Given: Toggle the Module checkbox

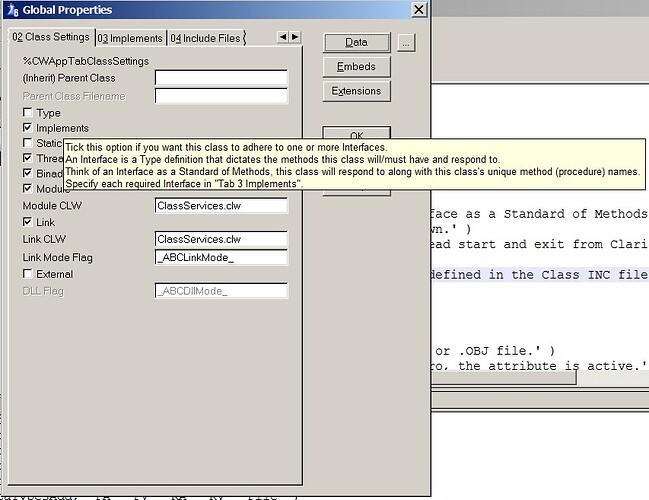Looking at the screenshot, I should click(x=28, y=188).
